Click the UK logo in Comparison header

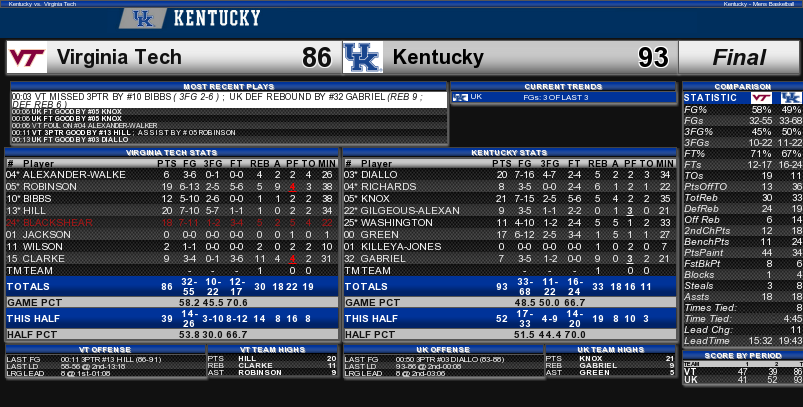coord(791,98)
